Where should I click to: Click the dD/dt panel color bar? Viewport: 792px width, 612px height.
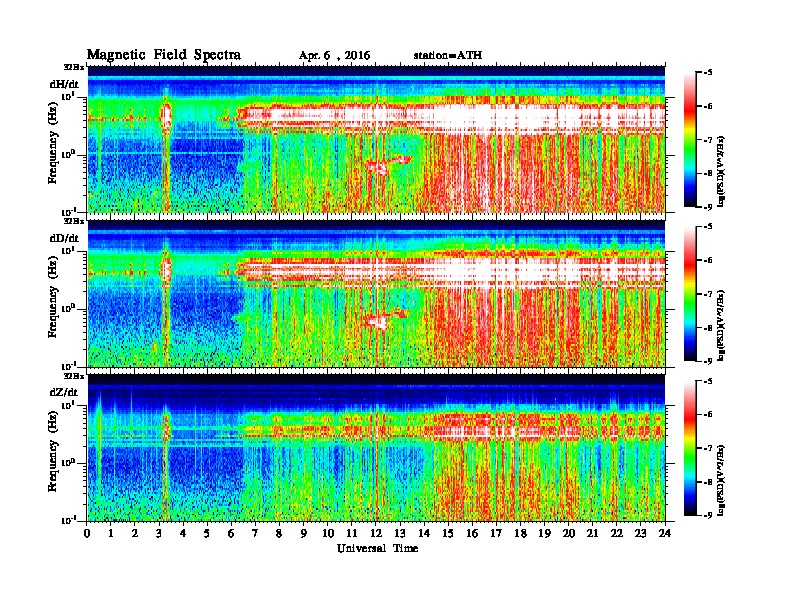pos(690,293)
